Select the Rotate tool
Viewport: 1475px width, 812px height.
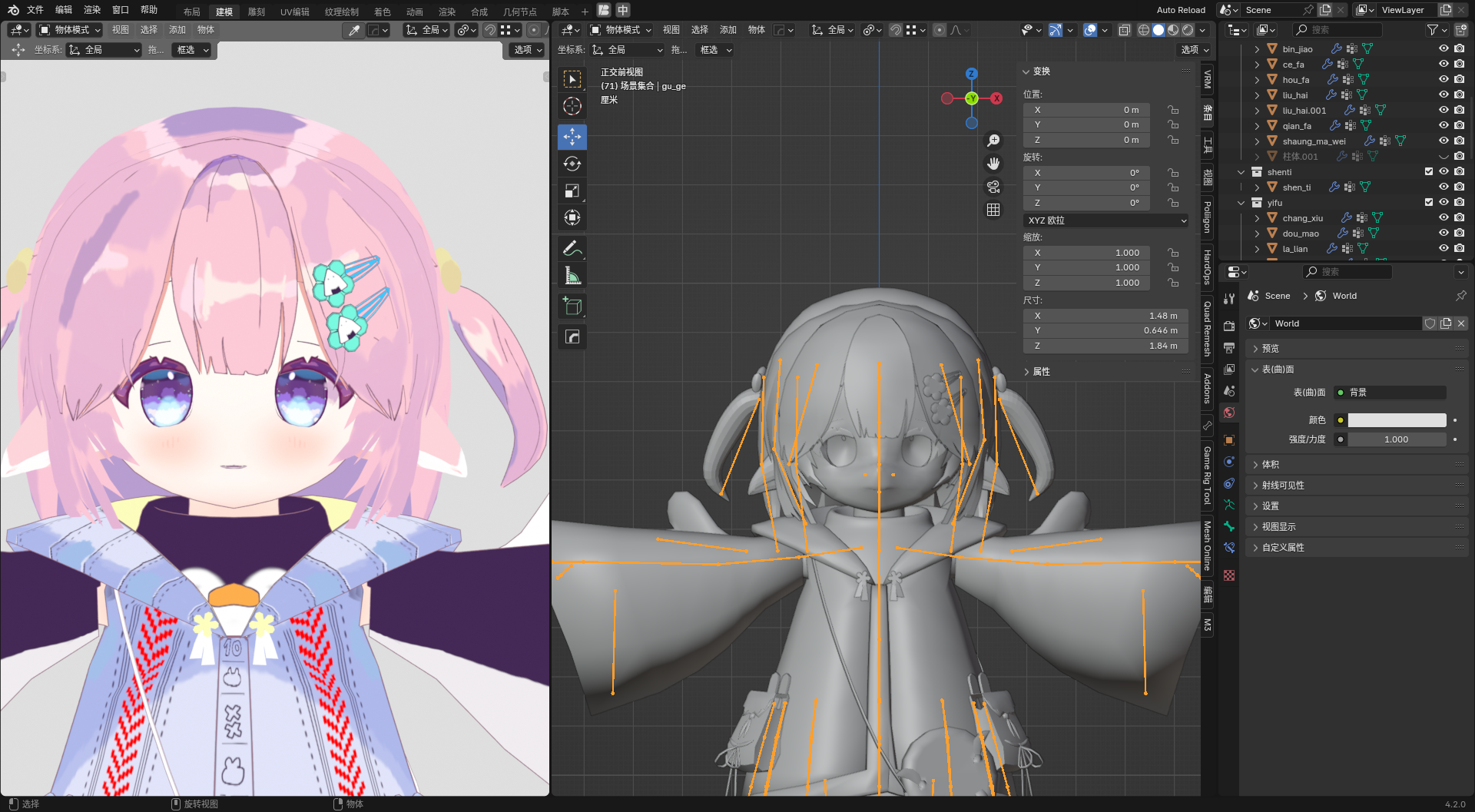(572, 164)
